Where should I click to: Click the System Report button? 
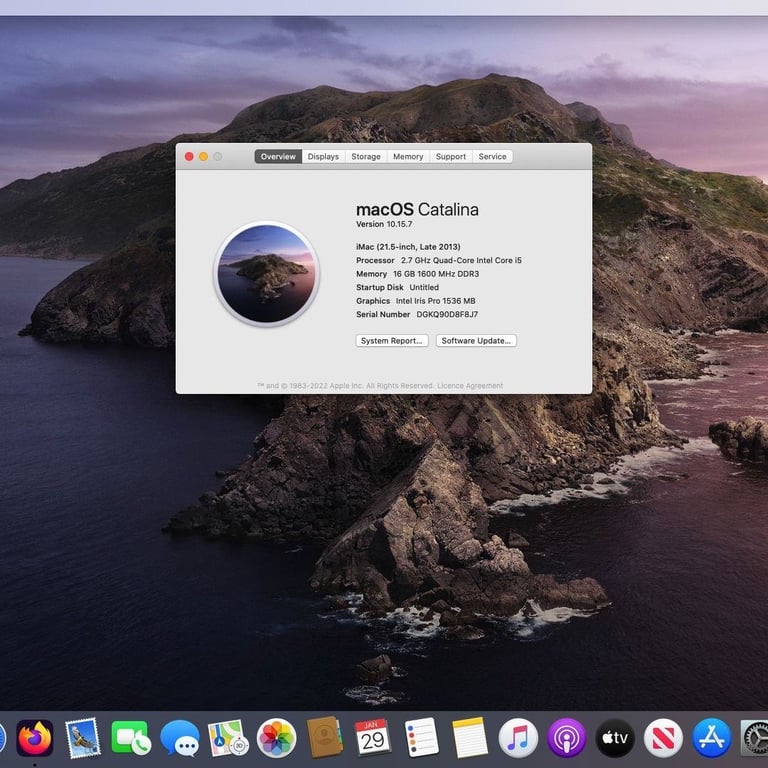392,341
